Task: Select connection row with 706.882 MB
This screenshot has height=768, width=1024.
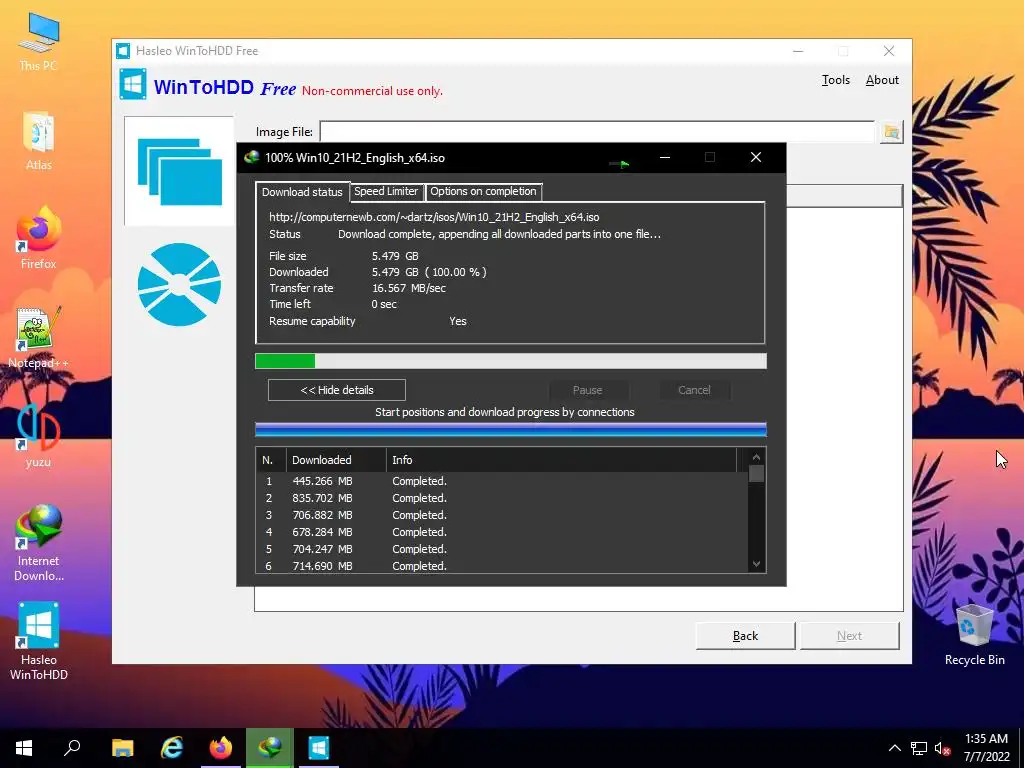Action: click(502, 515)
